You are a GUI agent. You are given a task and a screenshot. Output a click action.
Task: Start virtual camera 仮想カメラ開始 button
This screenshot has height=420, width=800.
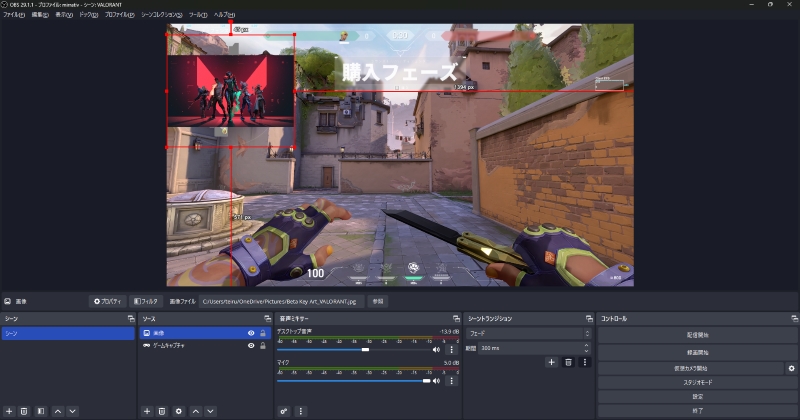pyautogui.click(x=691, y=368)
